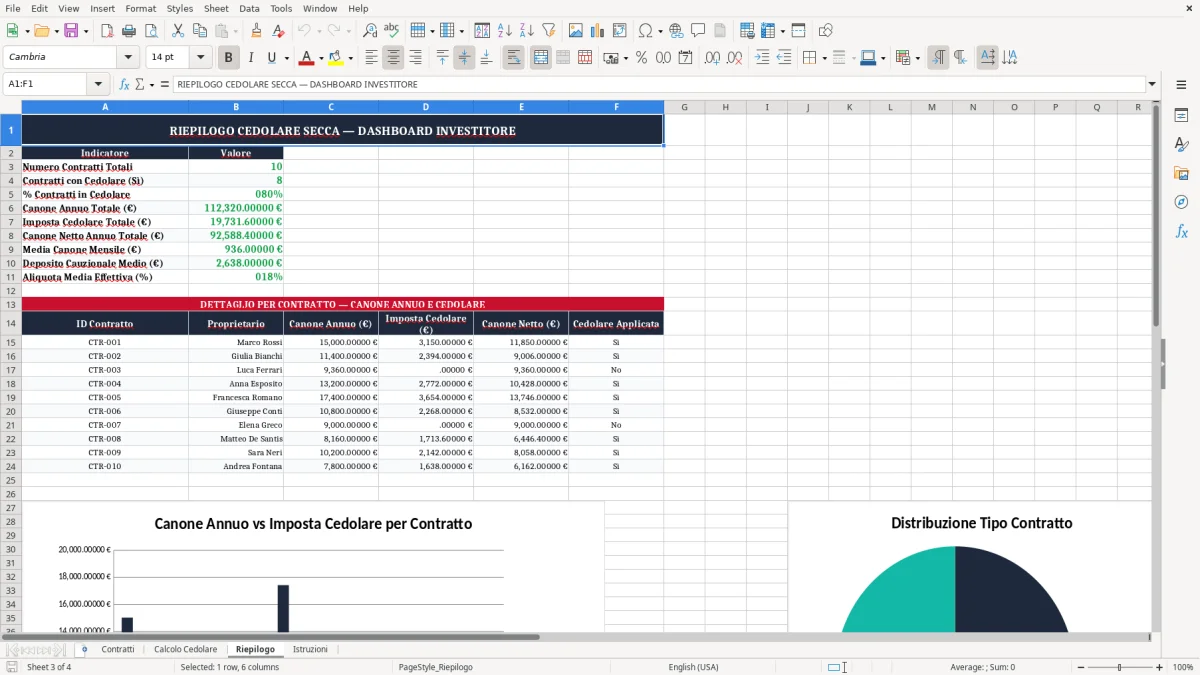1200x675 pixels.
Task: Open the Conditional Formatting dropdown arrow
Action: coord(917,58)
